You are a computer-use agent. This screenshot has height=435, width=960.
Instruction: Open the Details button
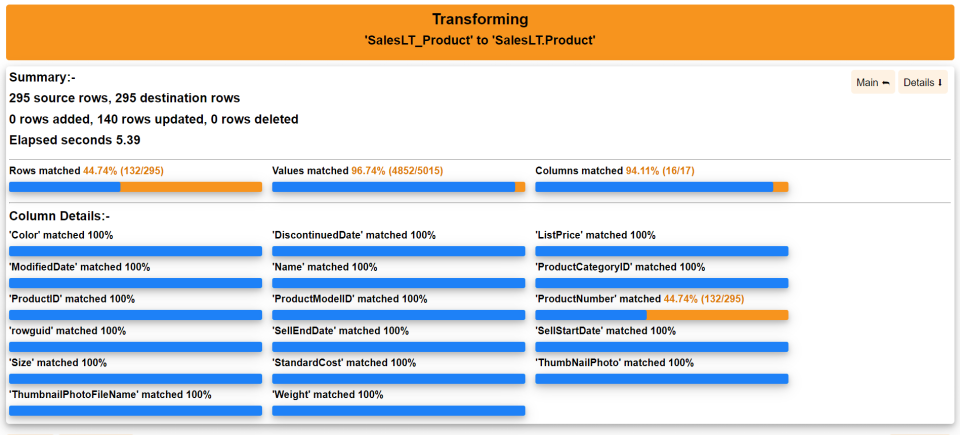(x=922, y=83)
